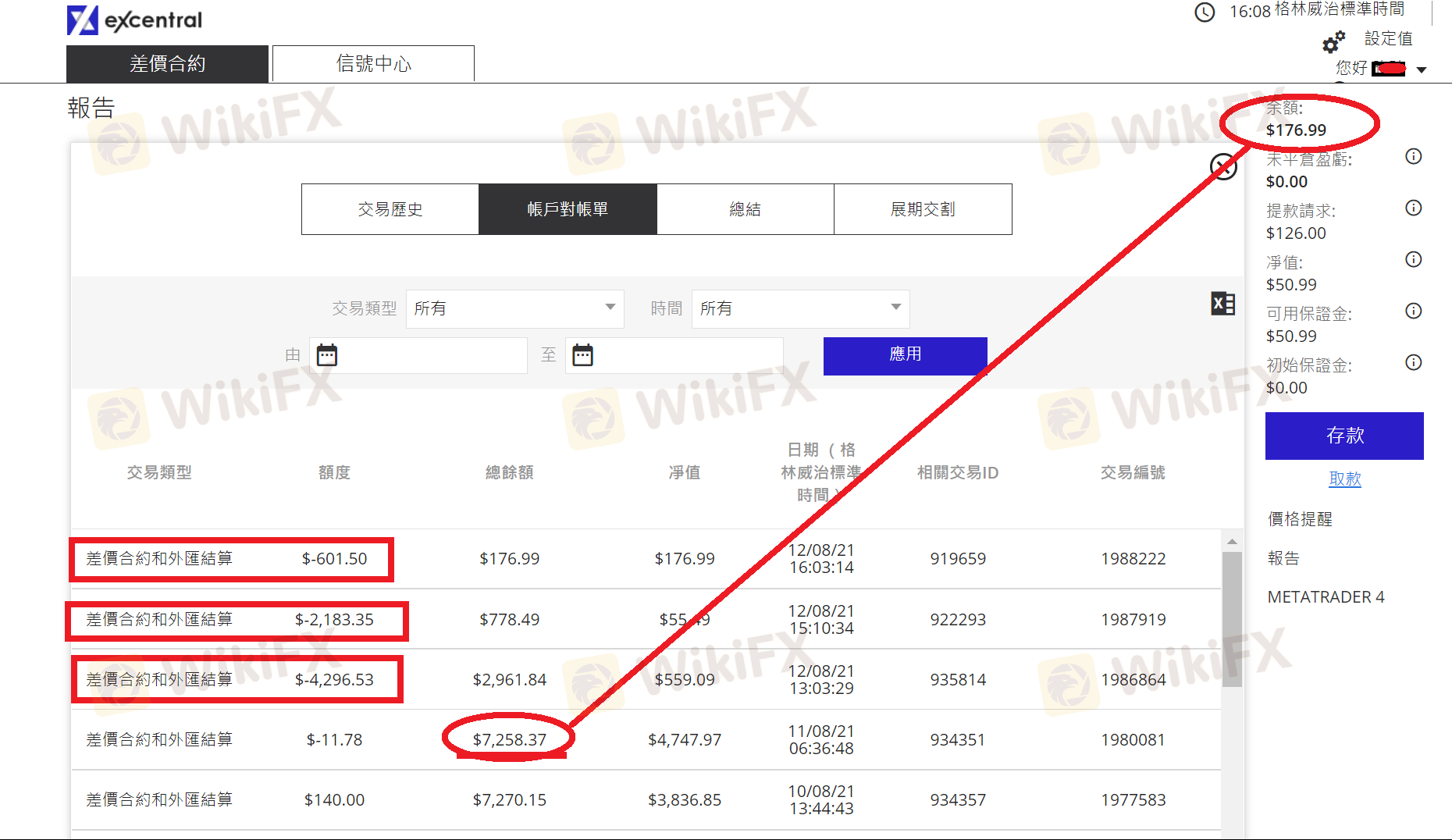Image resolution: width=1452 pixels, height=840 pixels.
Task: Expand the 時間 dropdown
Action: 800,308
